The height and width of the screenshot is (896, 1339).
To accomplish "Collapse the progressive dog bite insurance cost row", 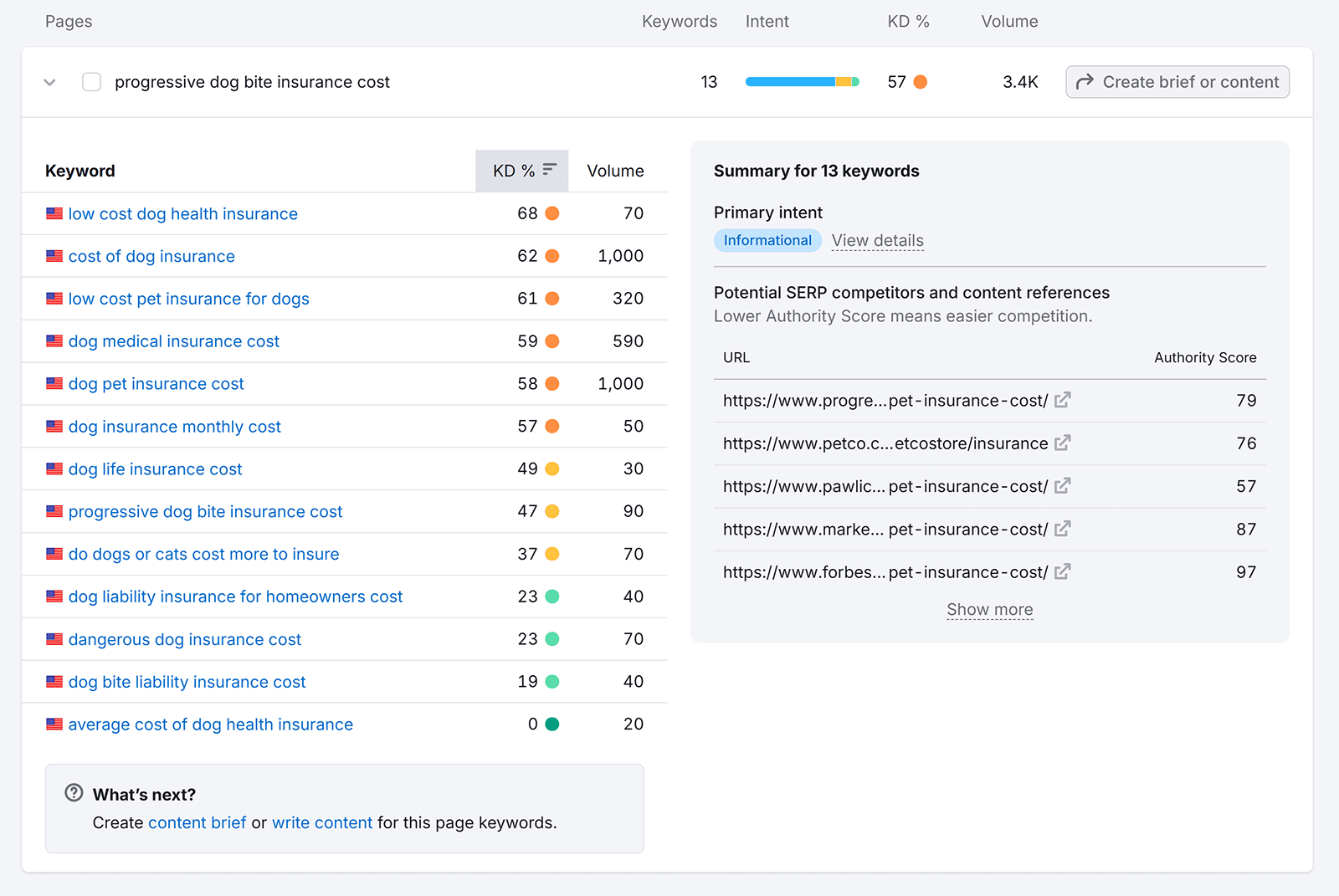I will (49, 82).
